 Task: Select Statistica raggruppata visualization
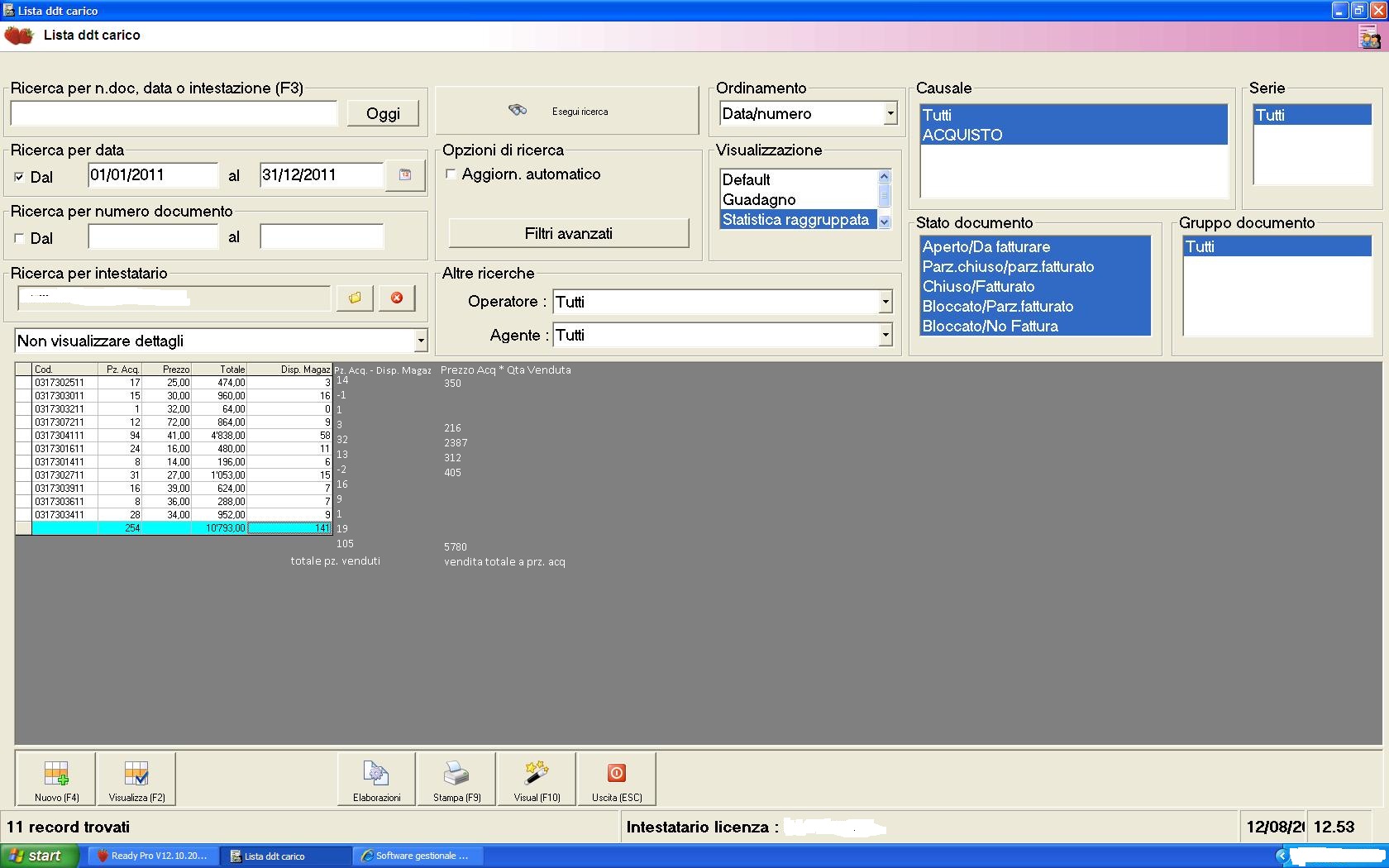coord(798,219)
